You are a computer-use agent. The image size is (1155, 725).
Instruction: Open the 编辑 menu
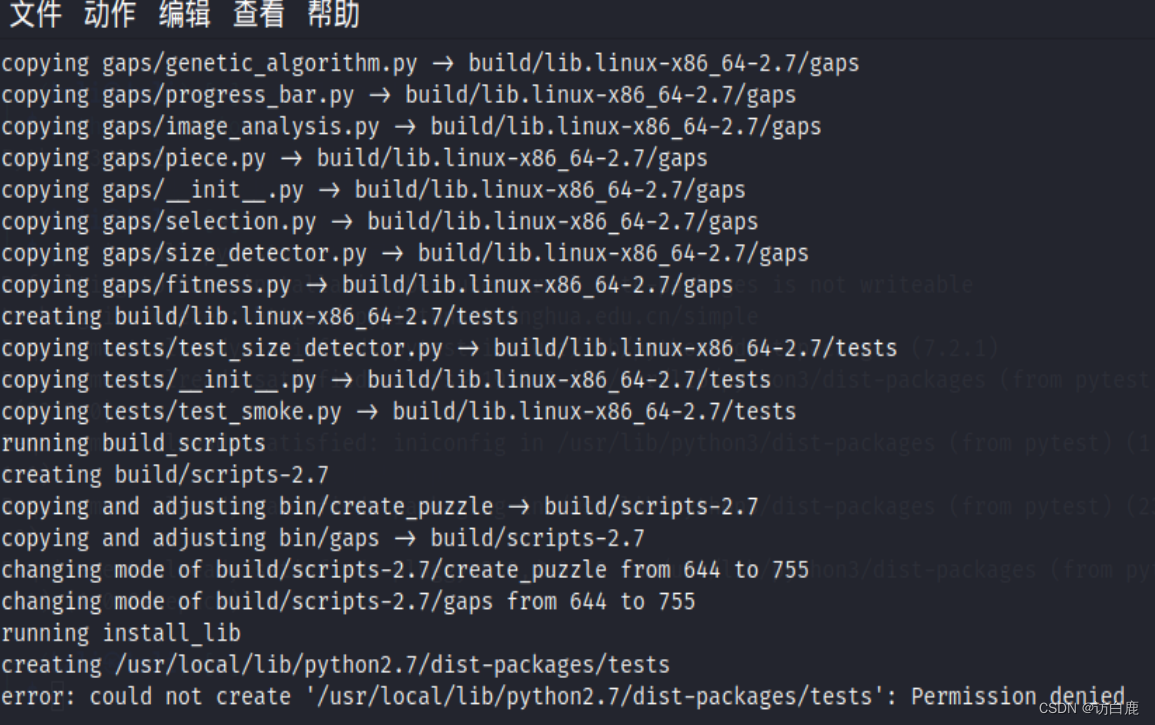(x=183, y=16)
